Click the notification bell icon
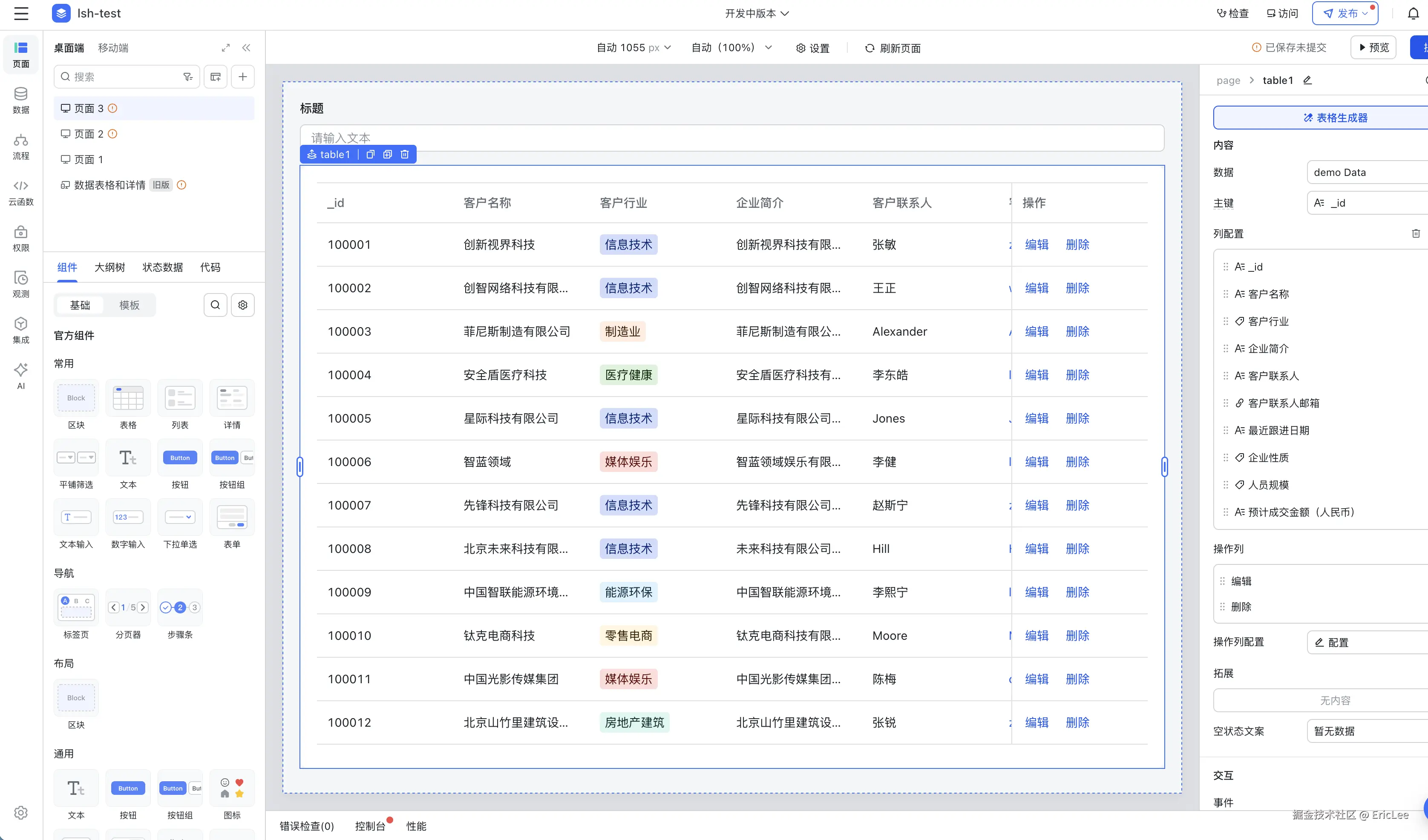This screenshot has width=1428, height=840. pyautogui.click(x=1413, y=14)
